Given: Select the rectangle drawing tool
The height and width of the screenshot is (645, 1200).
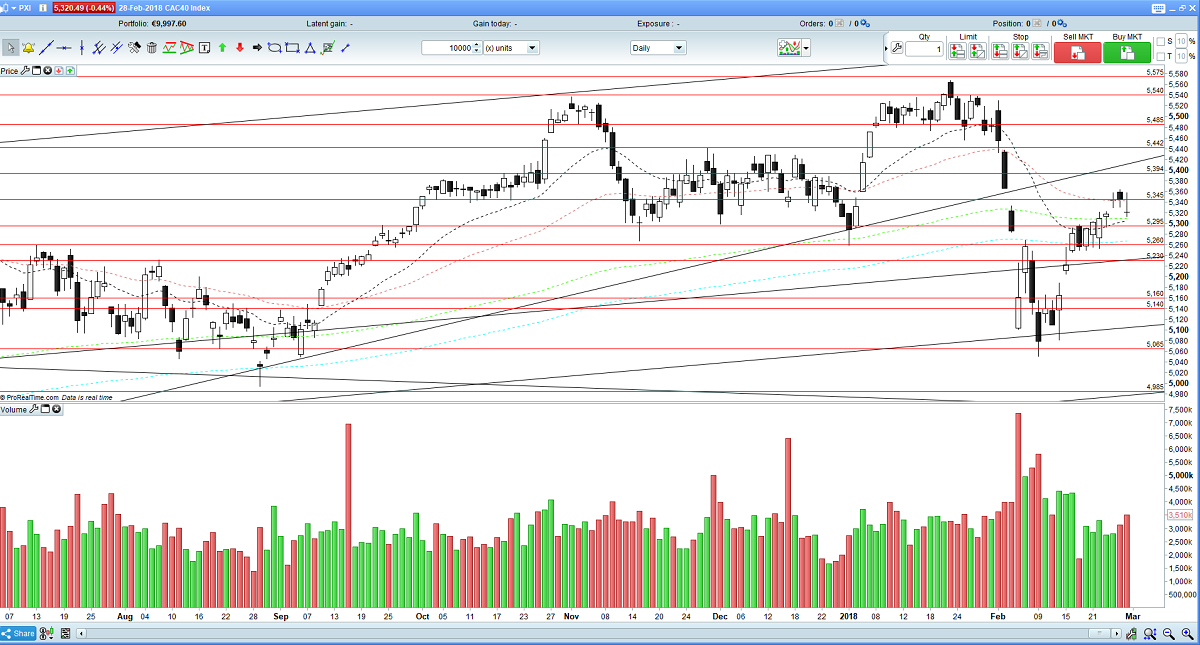Looking at the screenshot, I should (x=292, y=48).
